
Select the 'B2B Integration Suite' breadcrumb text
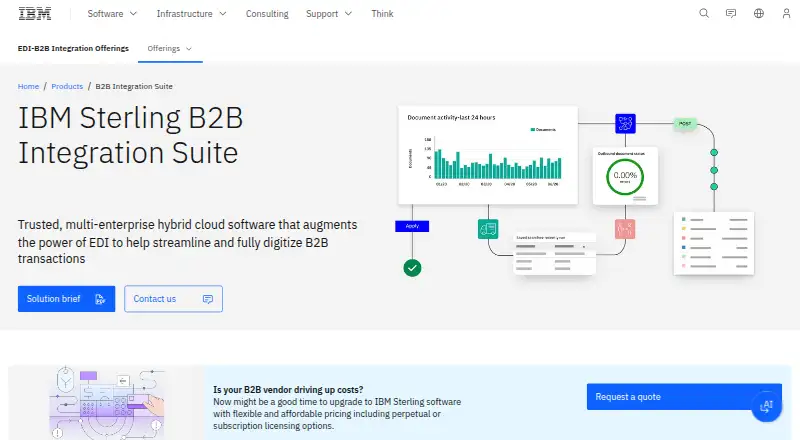coord(134,86)
